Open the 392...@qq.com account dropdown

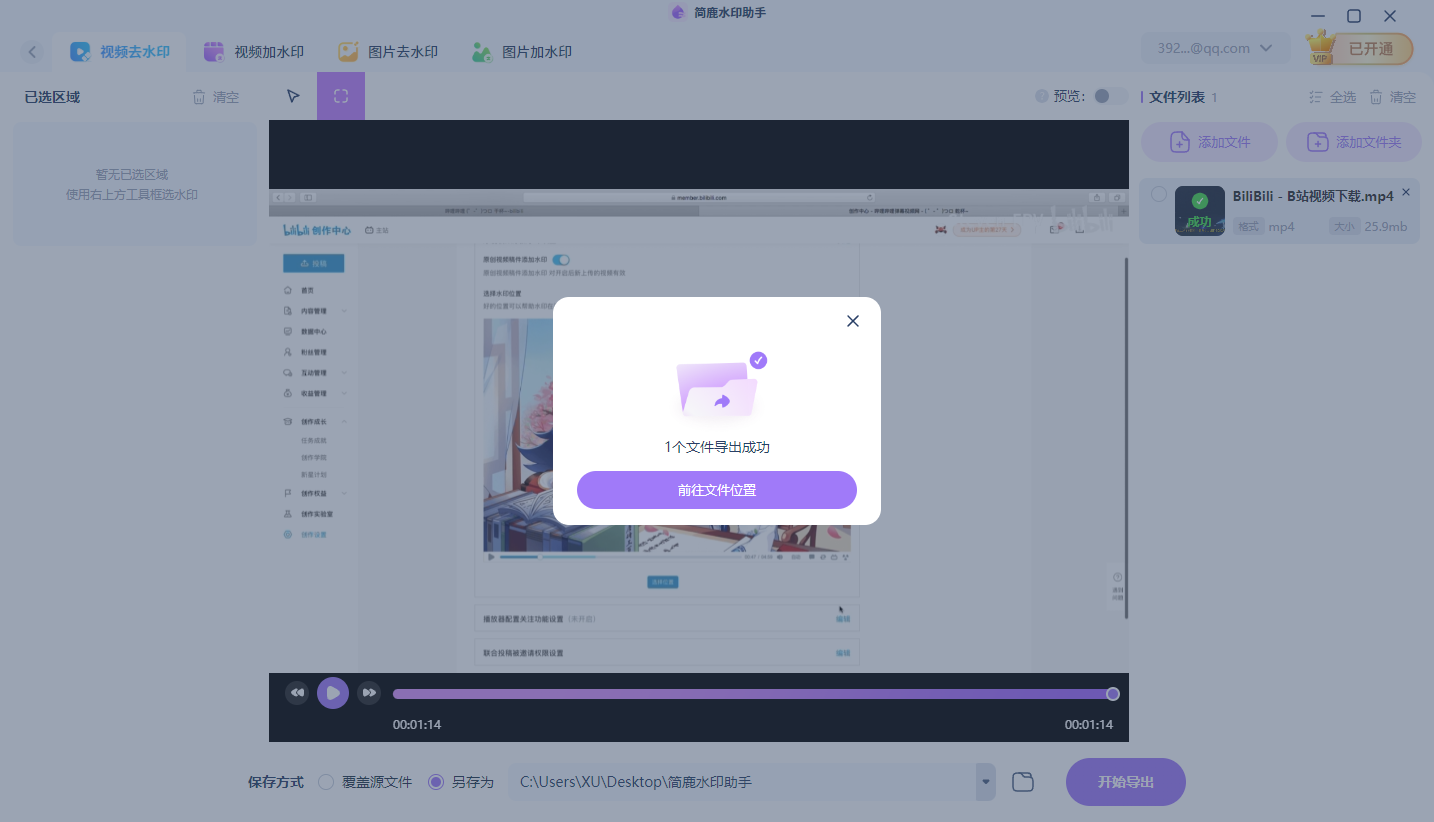1215,48
